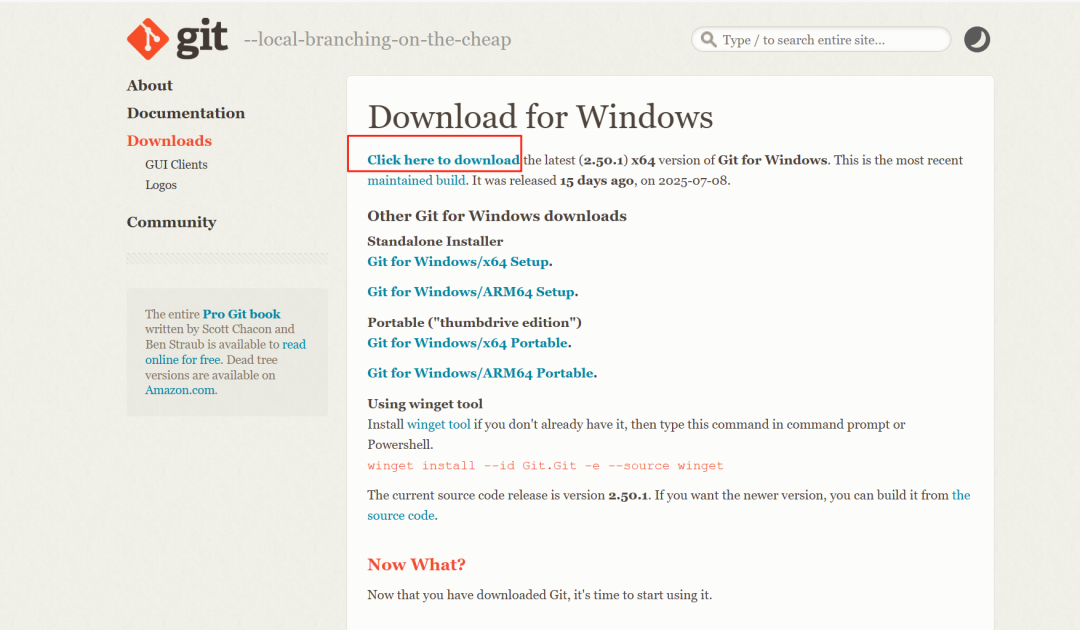Click the 'Standalone Installer' subheading

[x=435, y=241]
